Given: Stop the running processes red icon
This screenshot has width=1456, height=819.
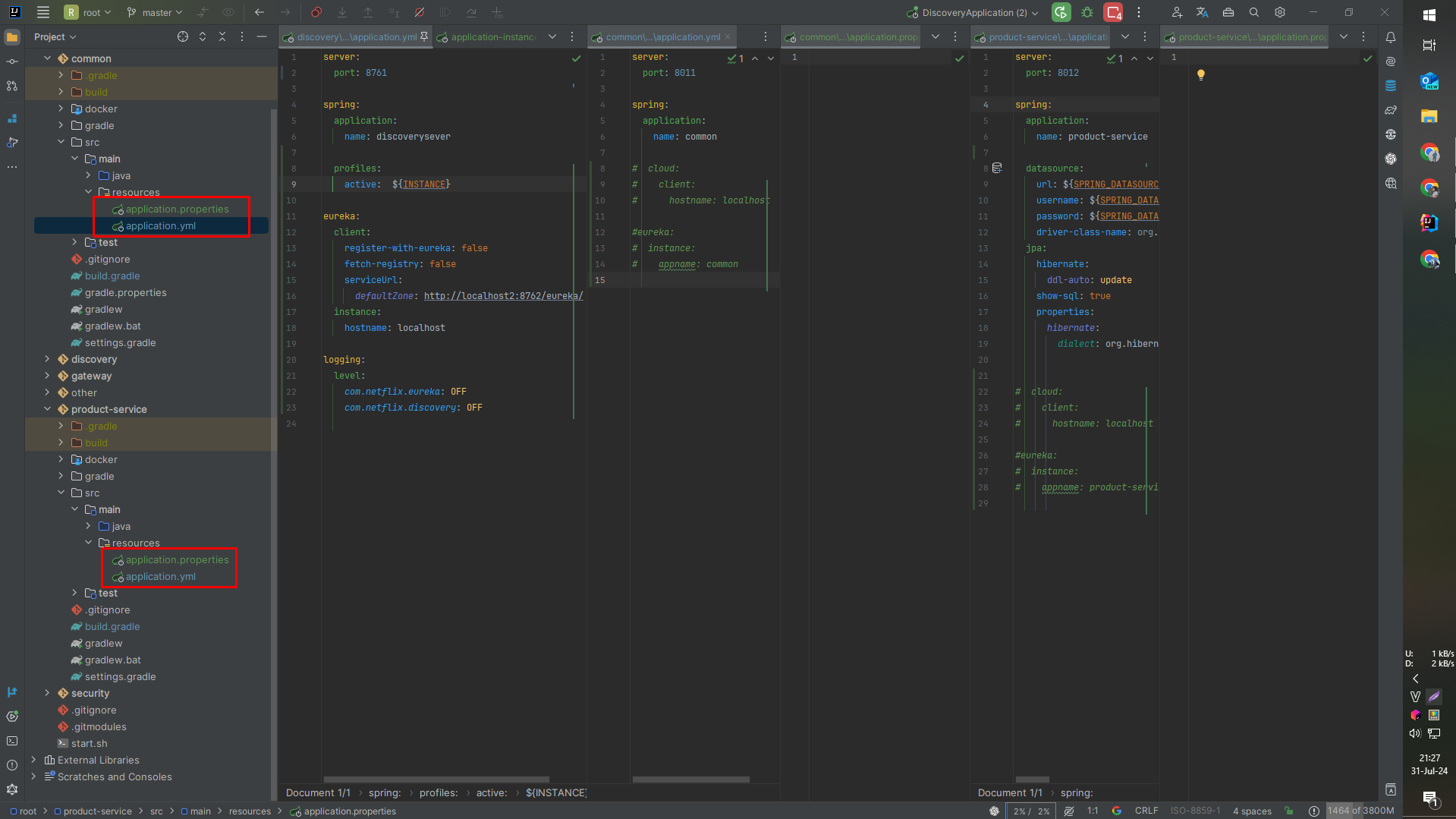Looking at the screenshot, I should click(1113, 12).
